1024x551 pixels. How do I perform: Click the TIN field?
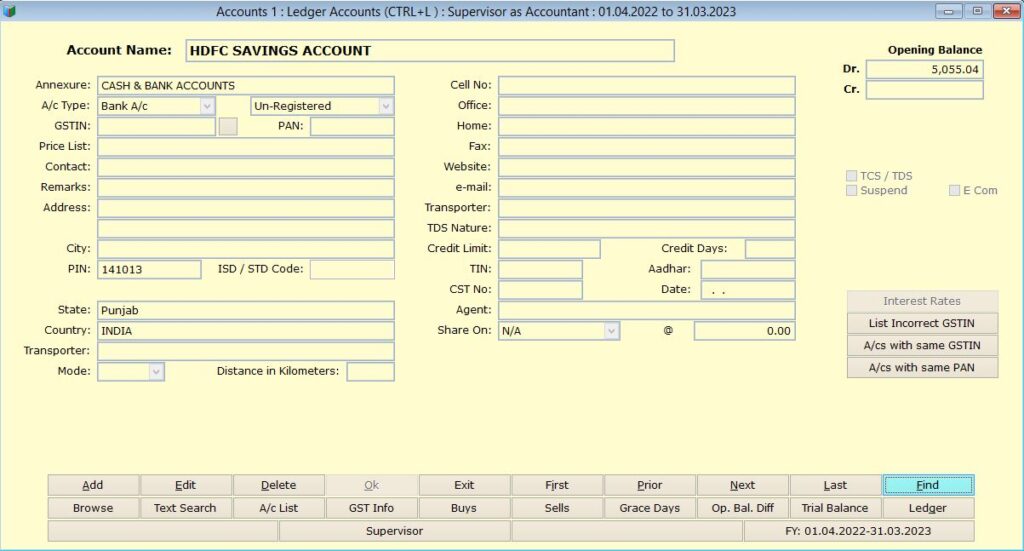click(540, 270)
